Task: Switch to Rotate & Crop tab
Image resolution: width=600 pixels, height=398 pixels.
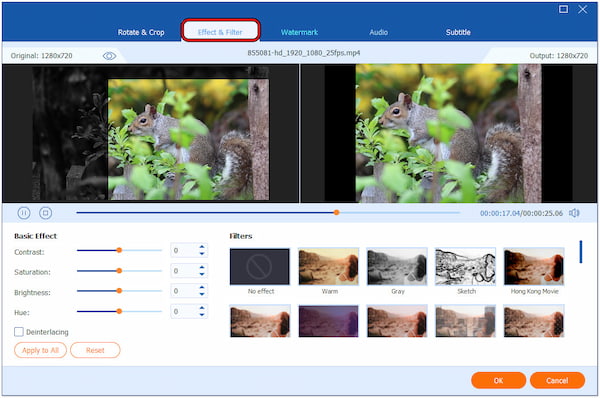Action: point(141,32)
